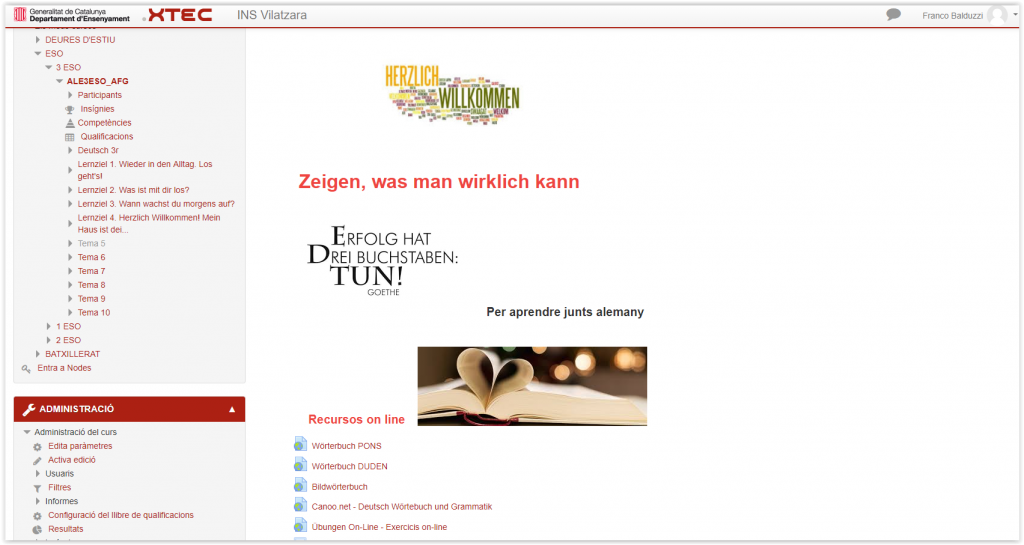This screenshot has height=545, width=1024.
Task: Click the pencil icon beside Activa edició
Action: (37, 460)
